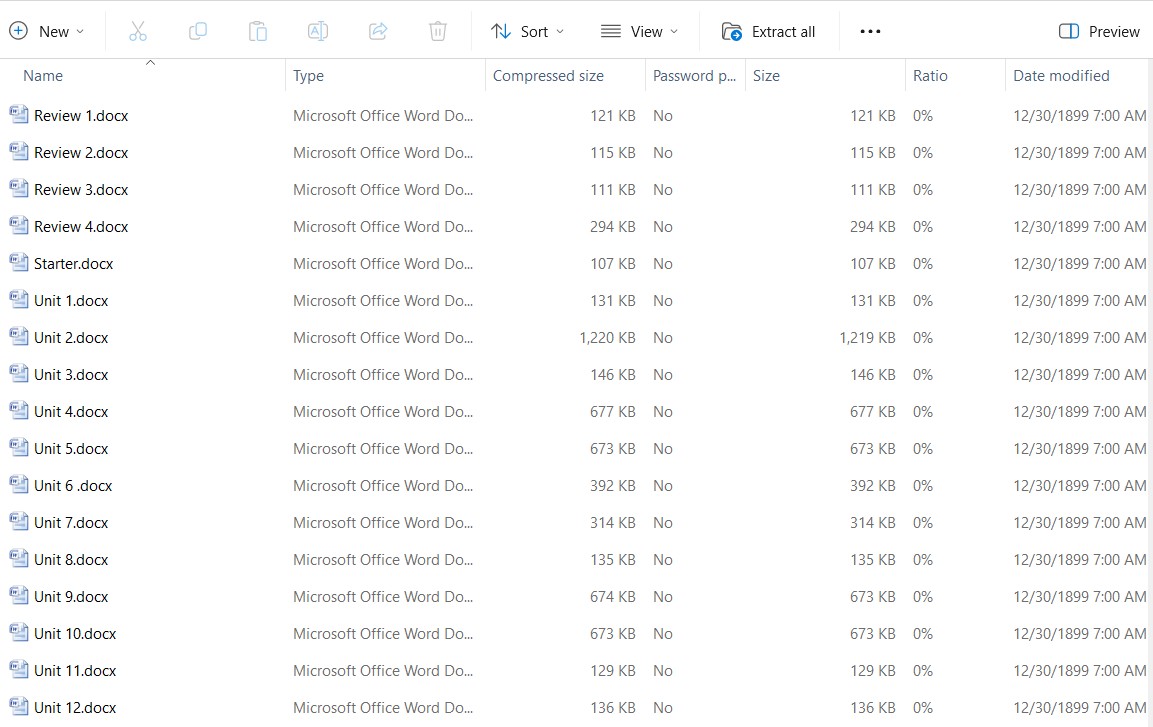Screen dimensions: 1153x727
Task: Select the Unit 10.docx file
Action: (75, 634)
